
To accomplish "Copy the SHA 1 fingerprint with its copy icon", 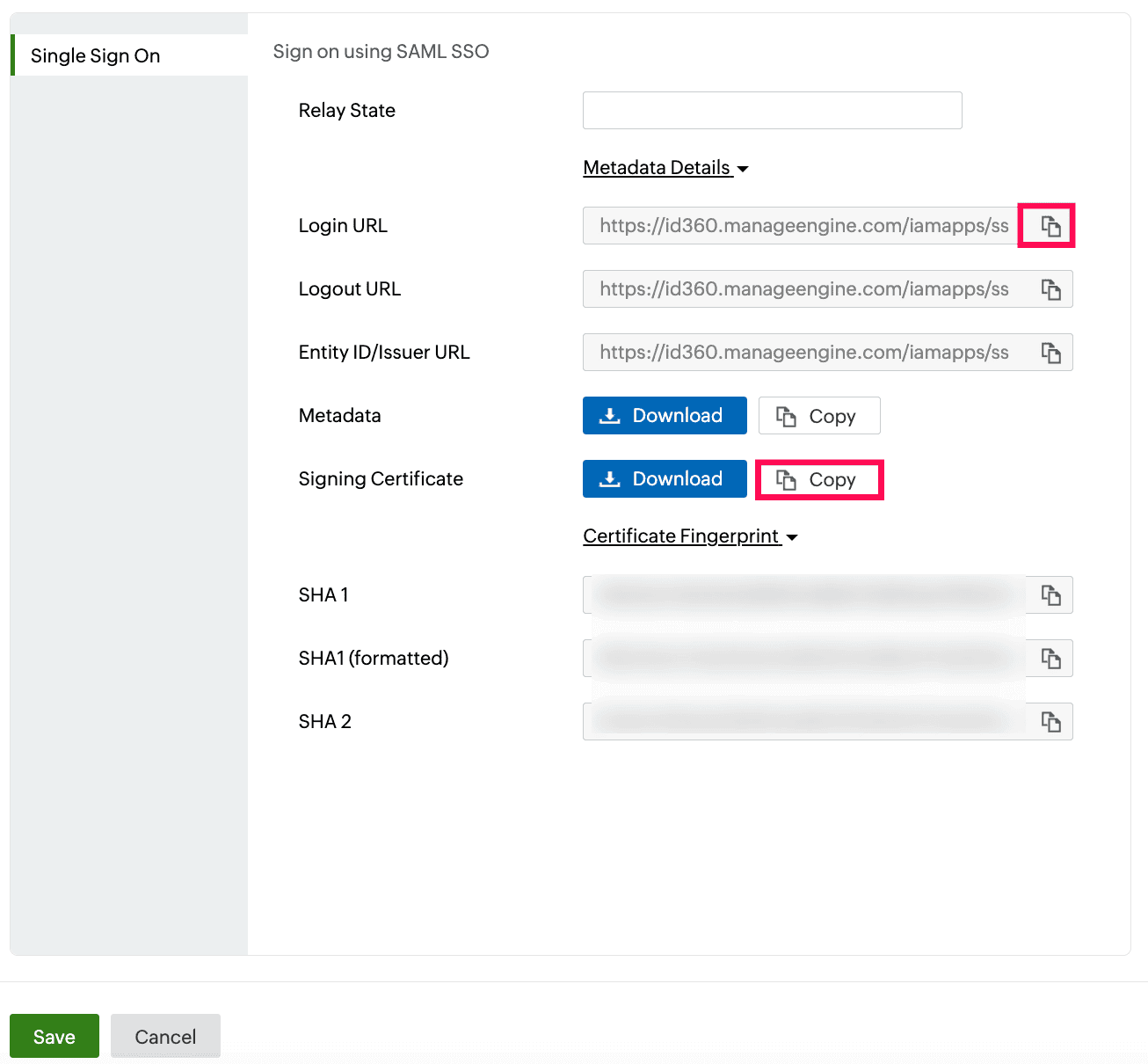I will click(x=1050, y=594).
